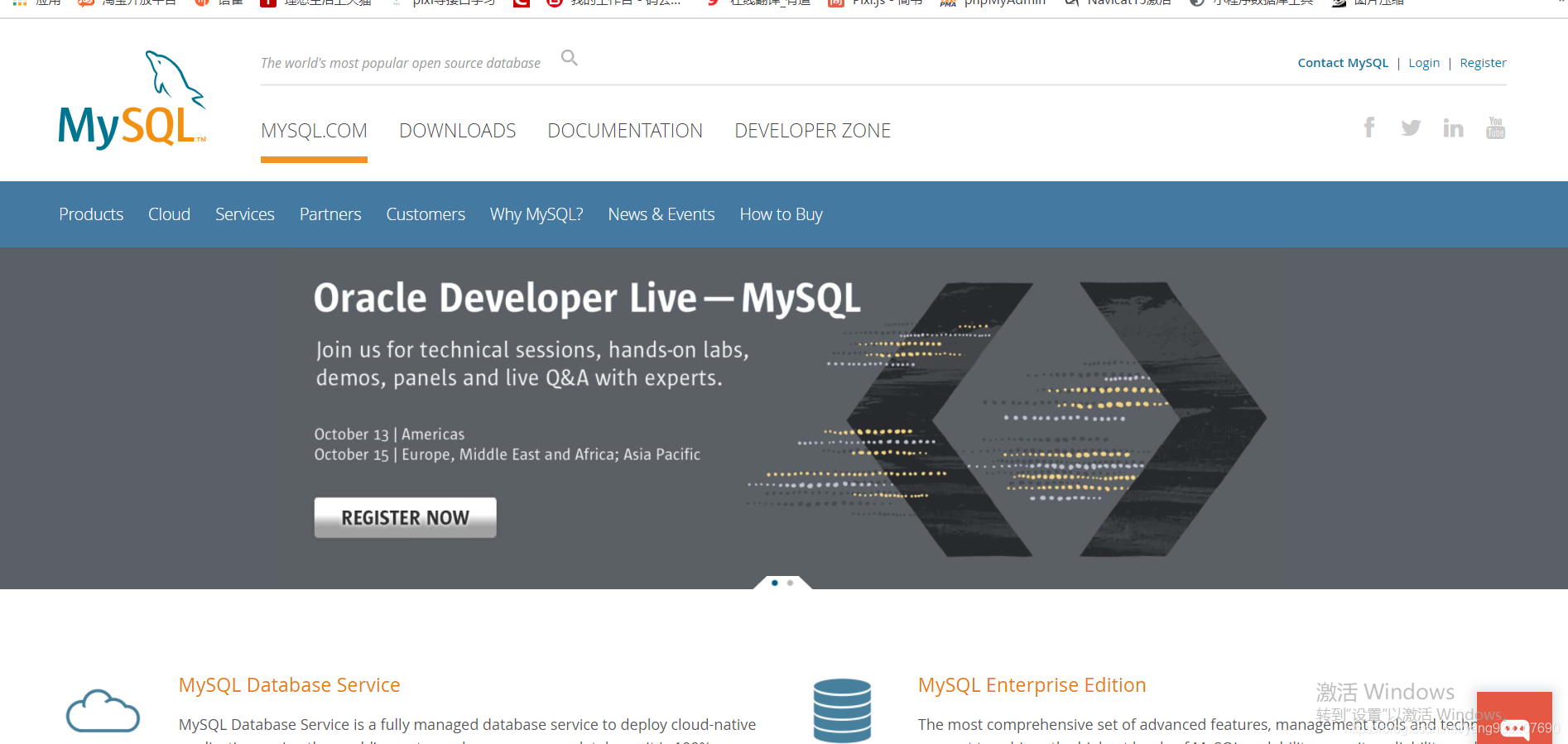
Task: Click the Oracle Developer Live — MySQL headline
Action: (587, 298)
